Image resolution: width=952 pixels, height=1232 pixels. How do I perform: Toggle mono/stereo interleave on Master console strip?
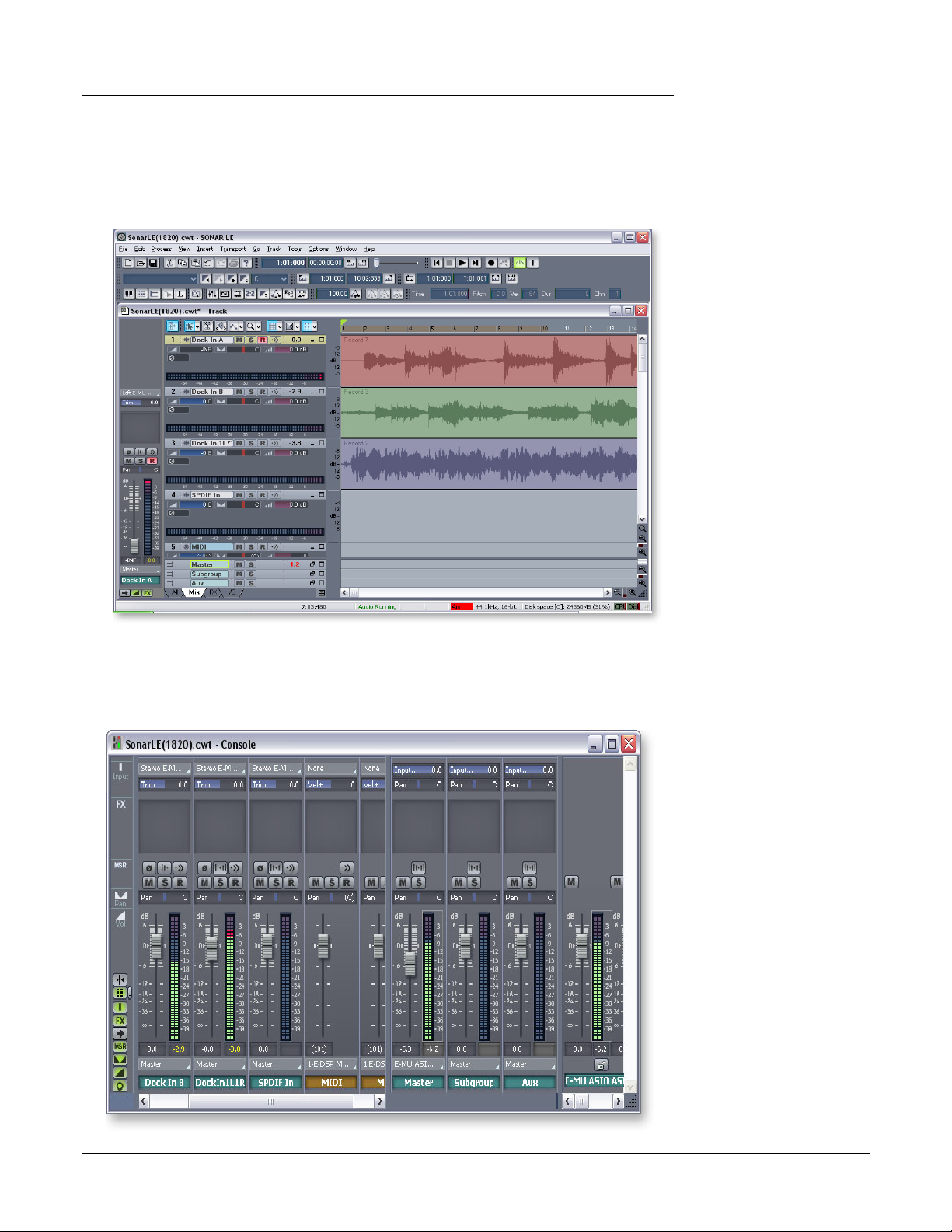click(x=418, y=868)
